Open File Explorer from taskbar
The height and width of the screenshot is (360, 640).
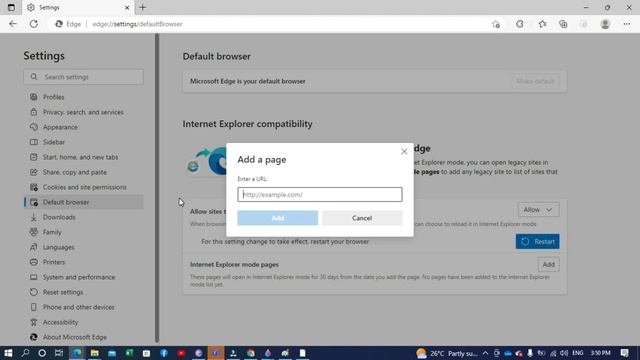point(95,353)
